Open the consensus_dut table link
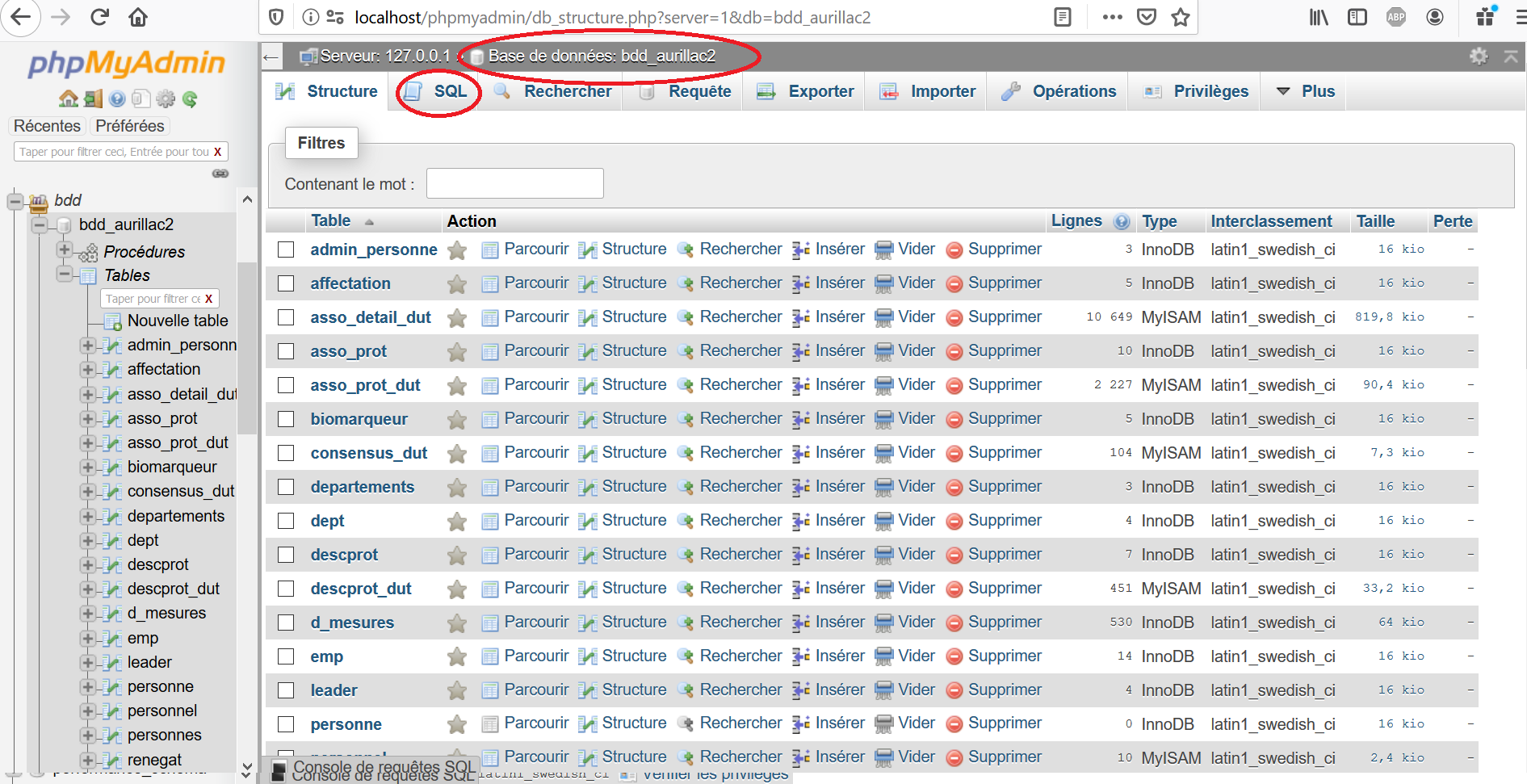This screenshot has height=784, width=1527. [368, 453]
